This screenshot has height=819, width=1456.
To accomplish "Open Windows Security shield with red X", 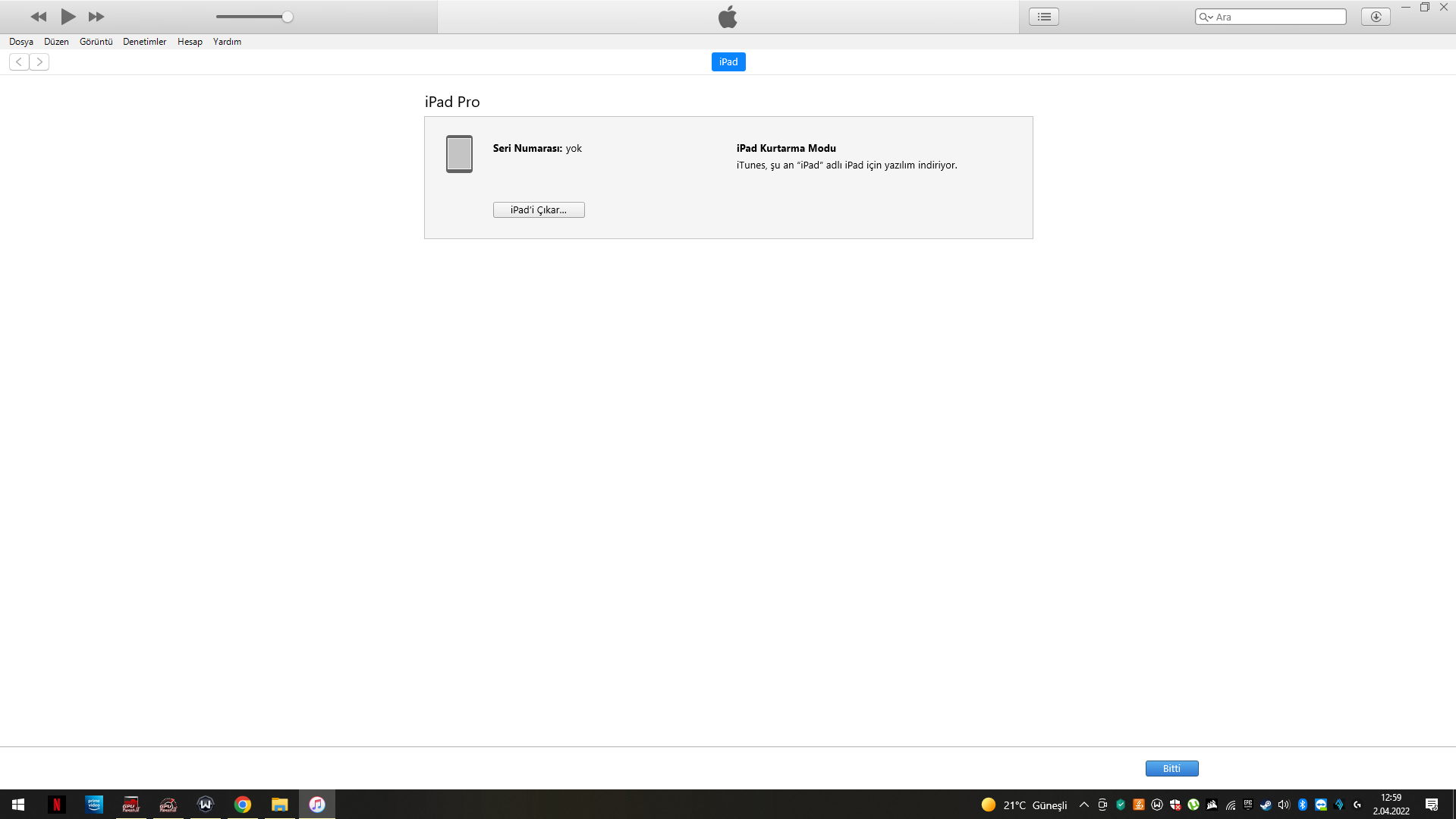I will (1175, 805).
